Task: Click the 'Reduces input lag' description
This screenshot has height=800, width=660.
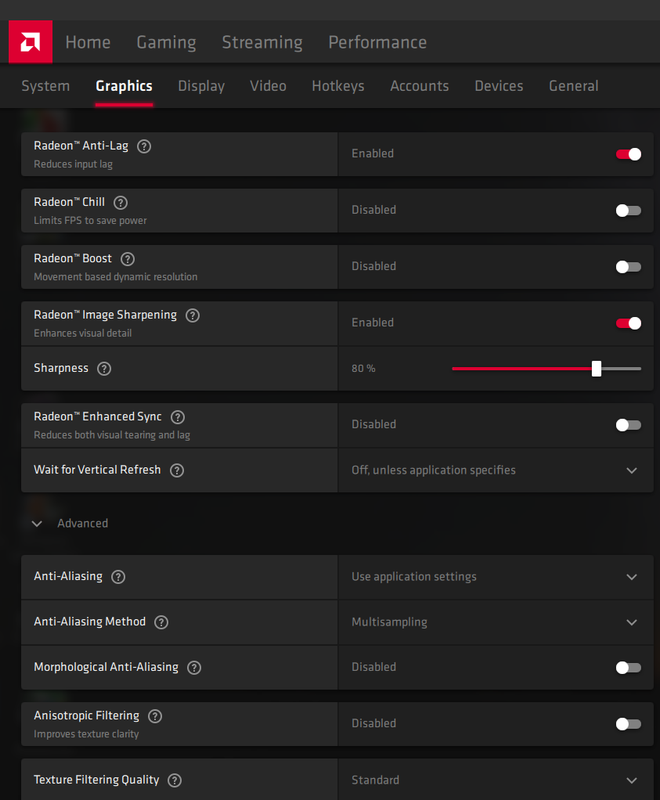Action: (x=73, y=164)
